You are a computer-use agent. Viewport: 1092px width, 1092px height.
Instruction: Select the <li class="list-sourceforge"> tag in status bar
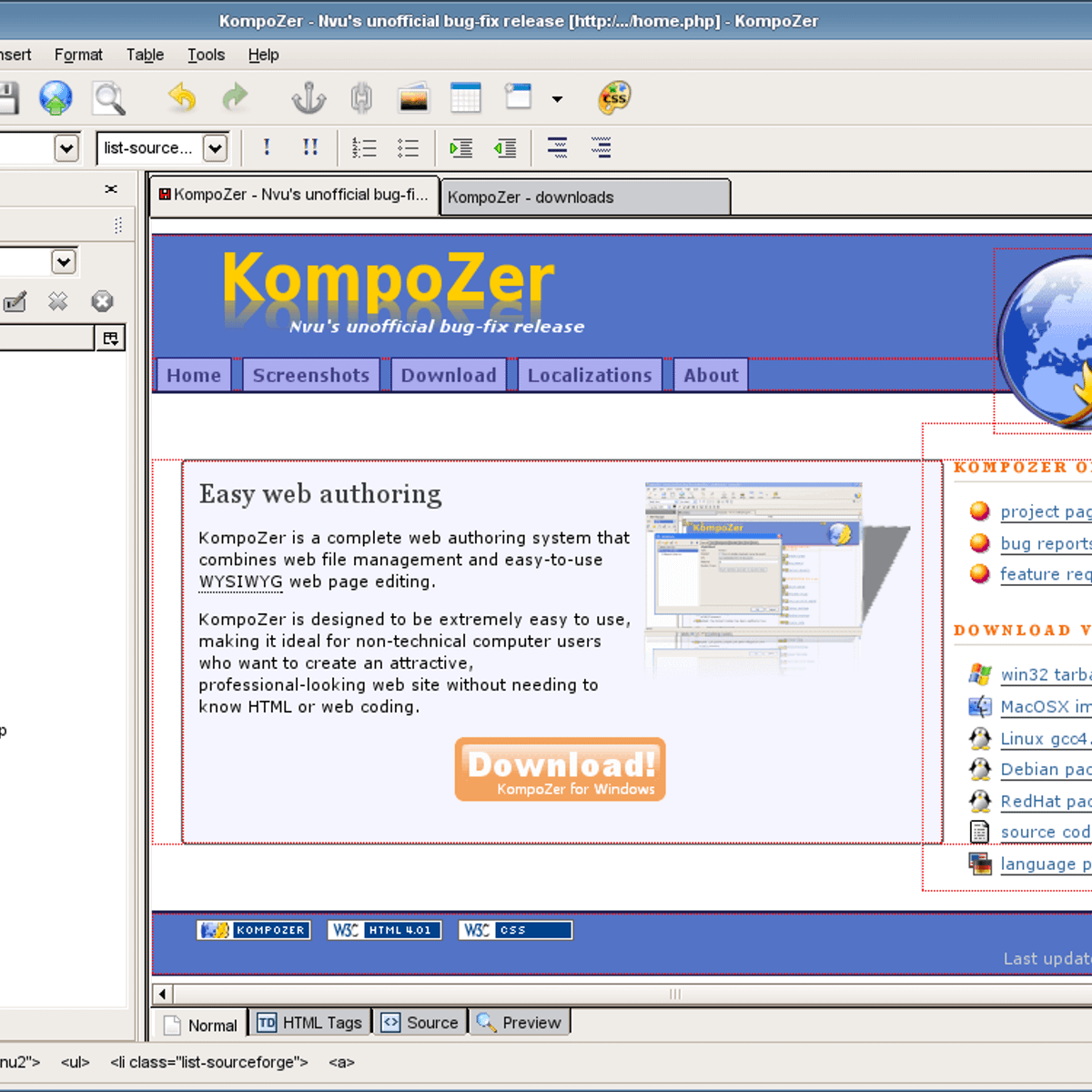pyautogui.click(x=209, y=1062)
